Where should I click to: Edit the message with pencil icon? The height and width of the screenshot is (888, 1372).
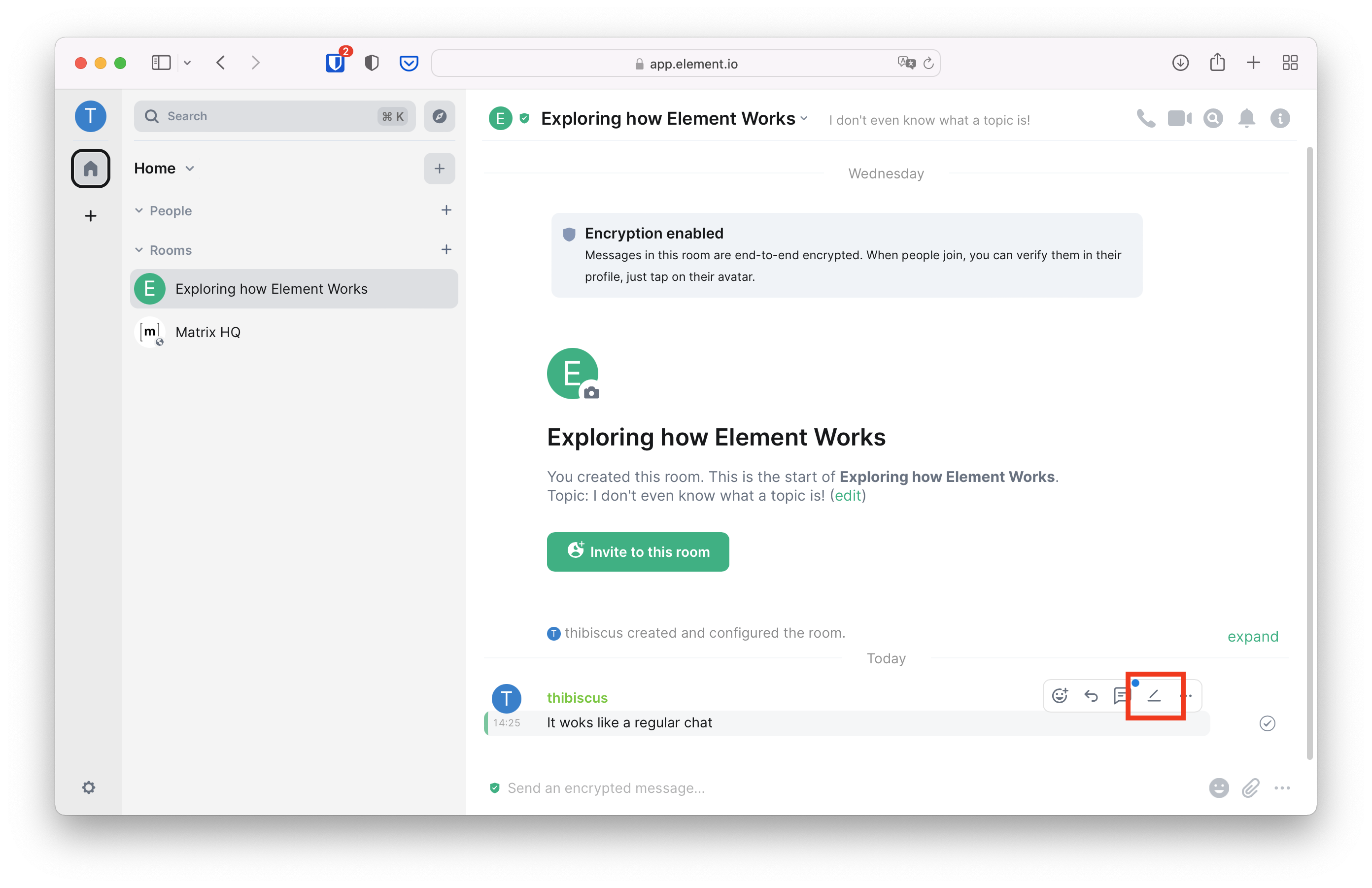tap(1154, 696)
